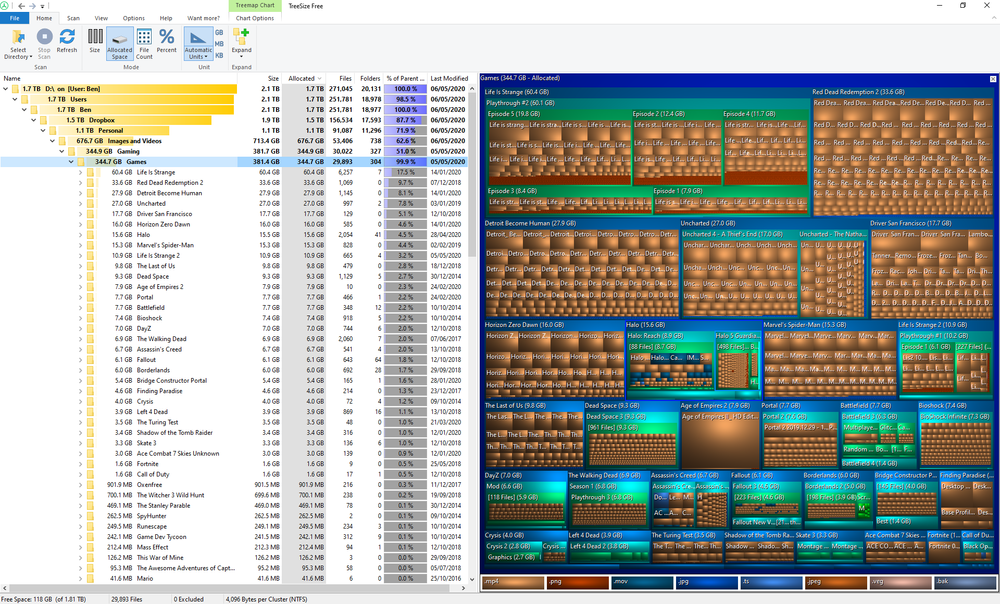The height and width of the screenshot is (604, 1000).
Task: Click the Driver San Francisco treemap block
Action: [930, 269]
